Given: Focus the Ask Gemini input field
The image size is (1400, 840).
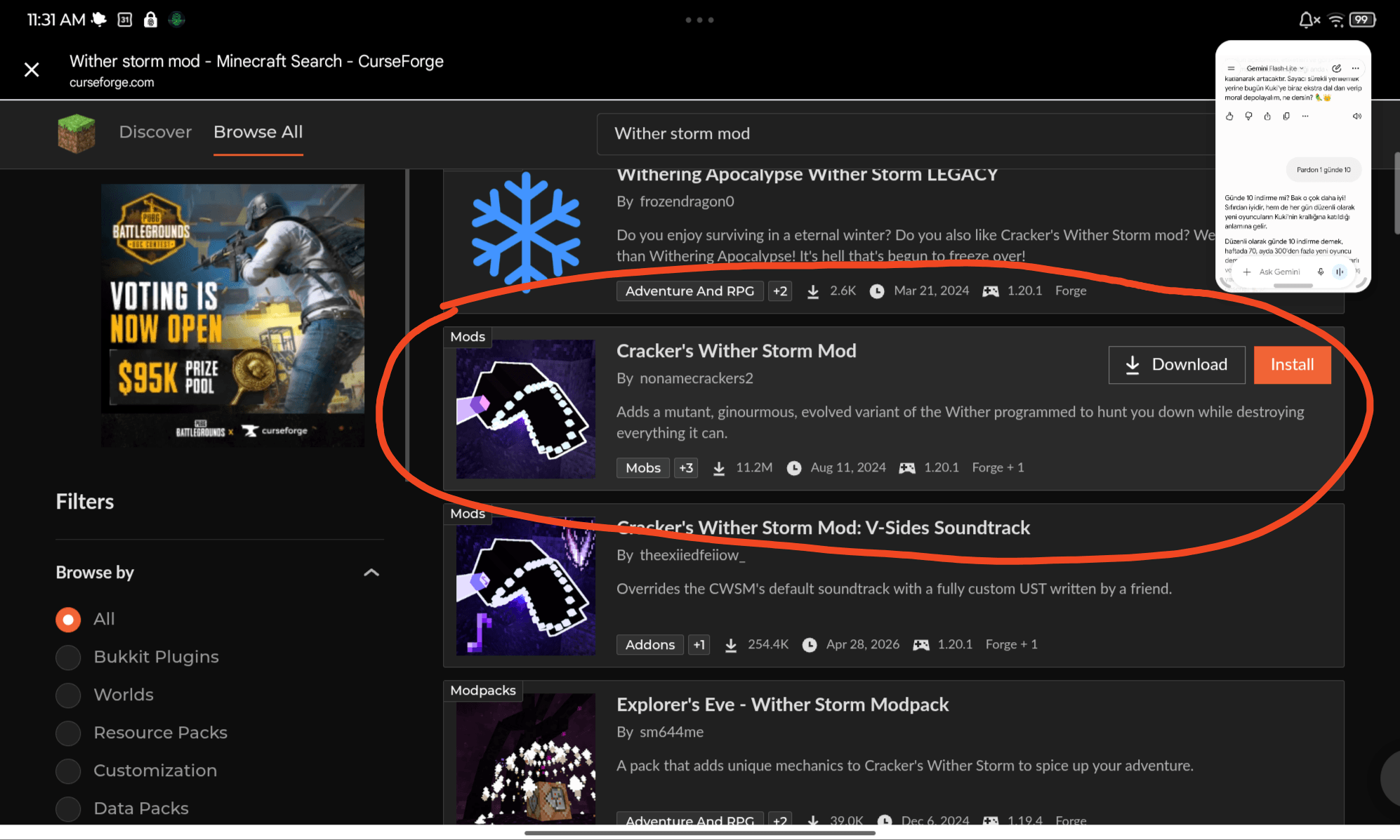Looking at the screenshot, I should click(x=1279, y=272).
